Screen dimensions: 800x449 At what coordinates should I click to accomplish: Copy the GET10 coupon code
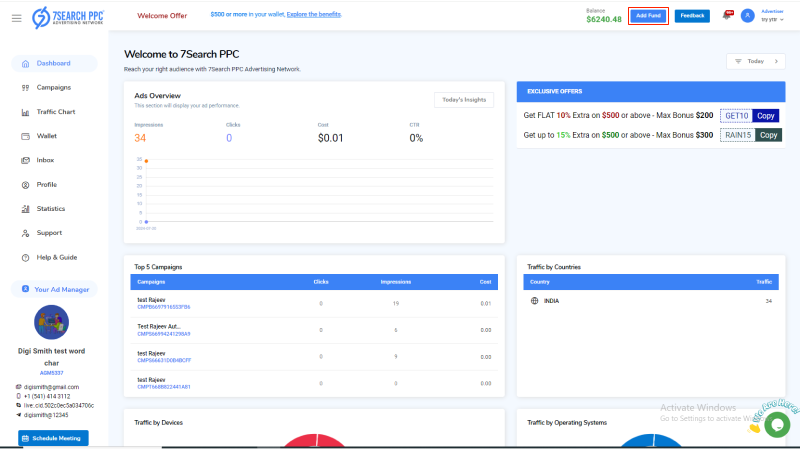pyautogui.click(x=765, y=116)
